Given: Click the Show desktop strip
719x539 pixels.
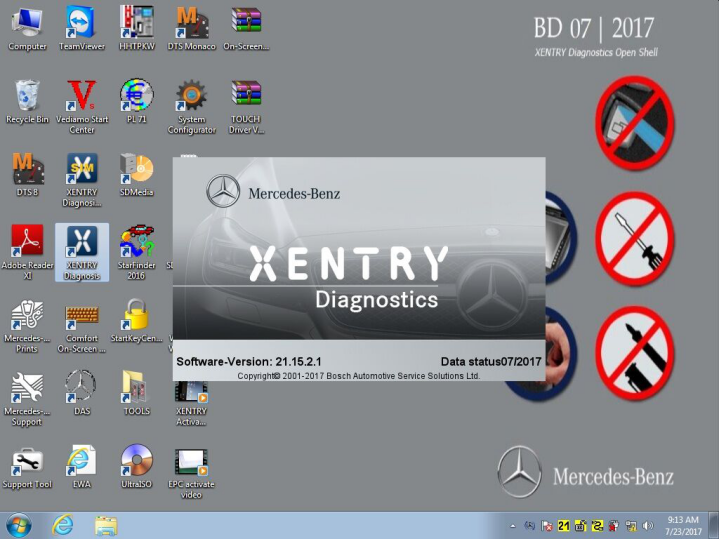Looking at the screenshot, I should coord(713,526).
